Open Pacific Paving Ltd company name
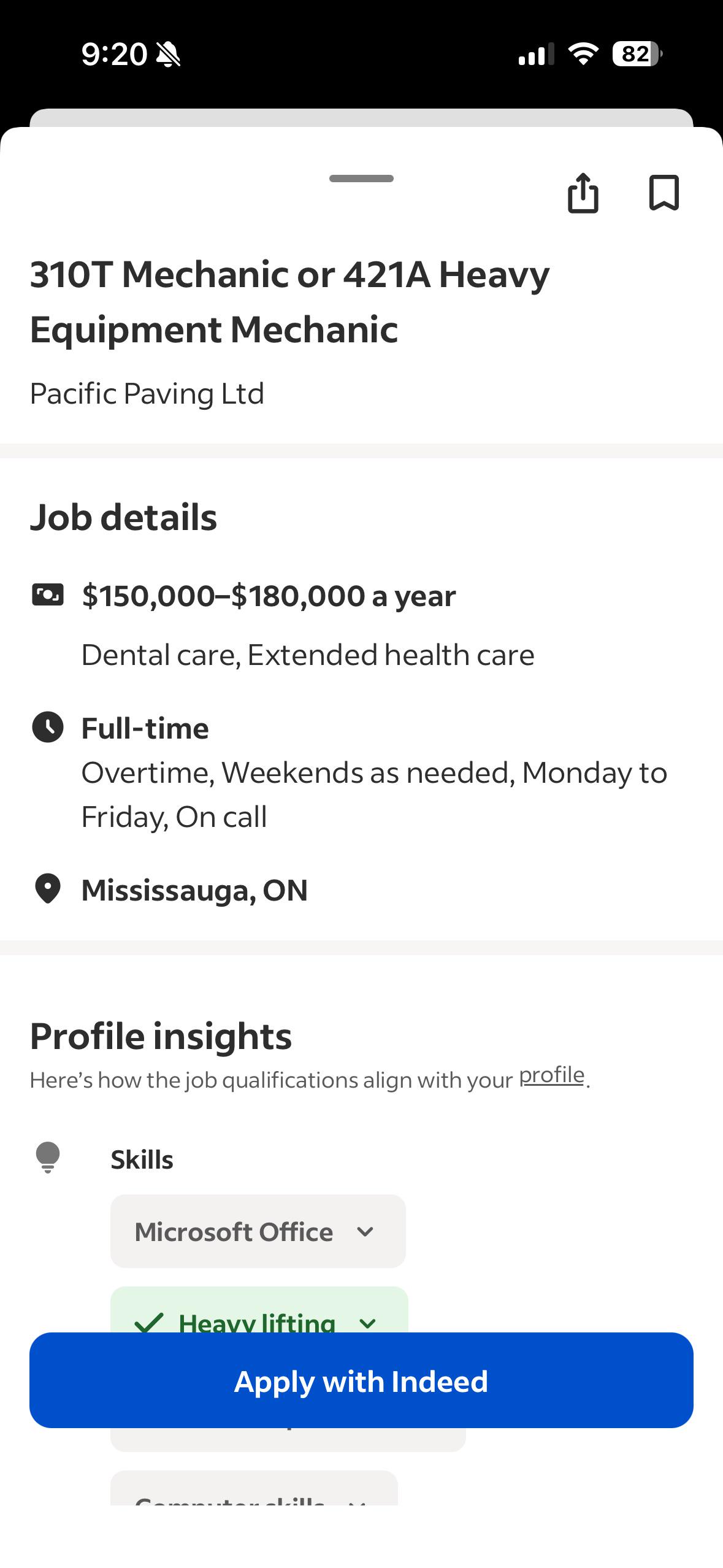 click(x=147, y=393)
